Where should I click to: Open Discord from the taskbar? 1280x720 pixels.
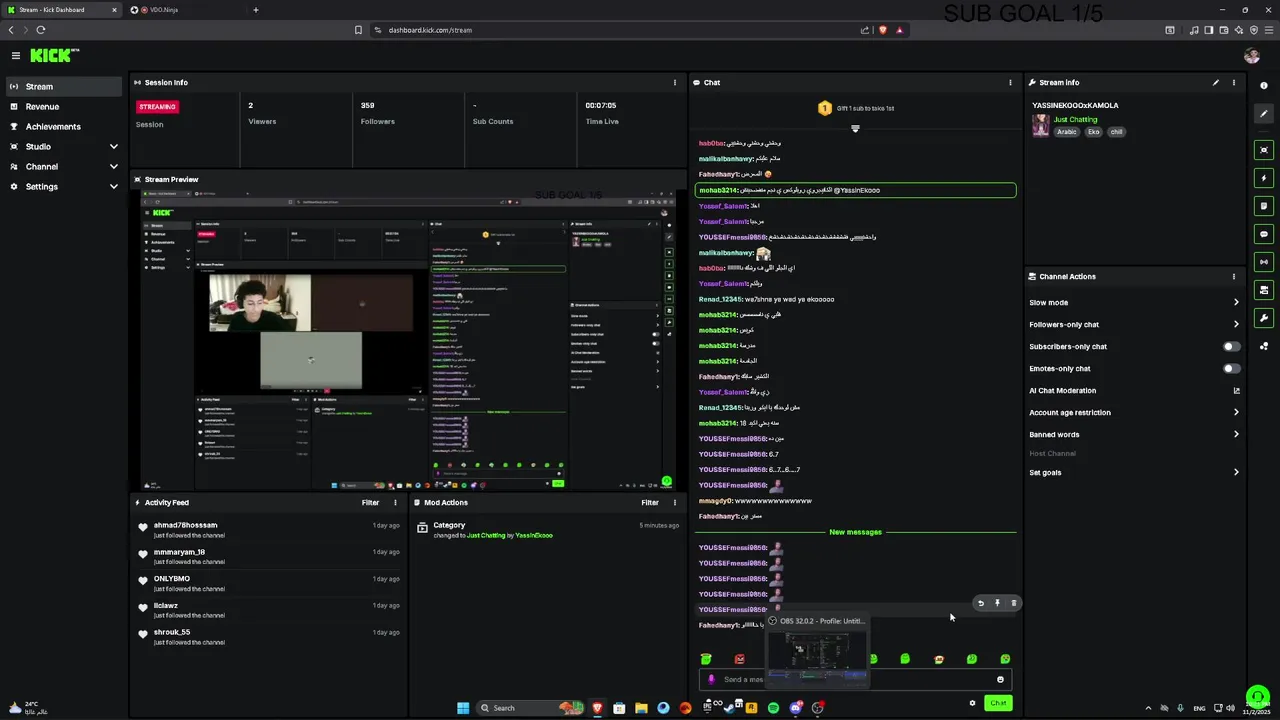click(x=795, y=708)
